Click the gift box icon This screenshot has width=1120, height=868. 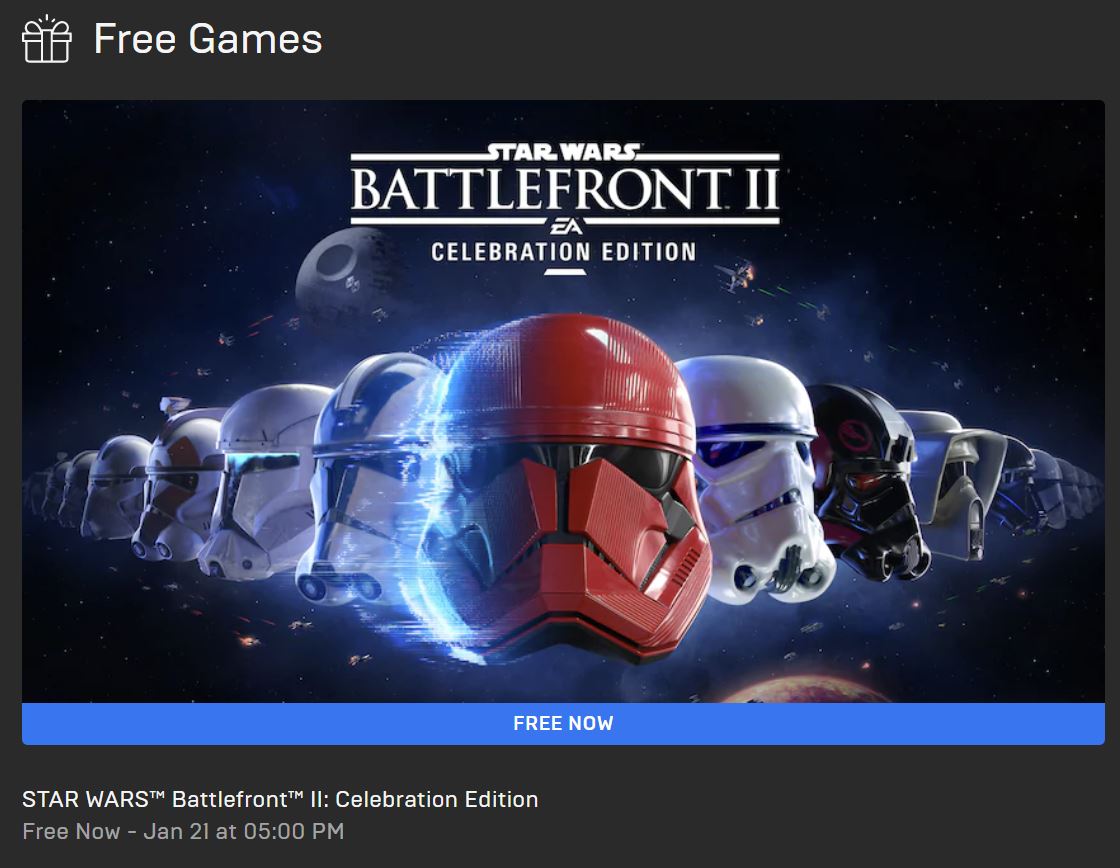[x=46, y=39]
